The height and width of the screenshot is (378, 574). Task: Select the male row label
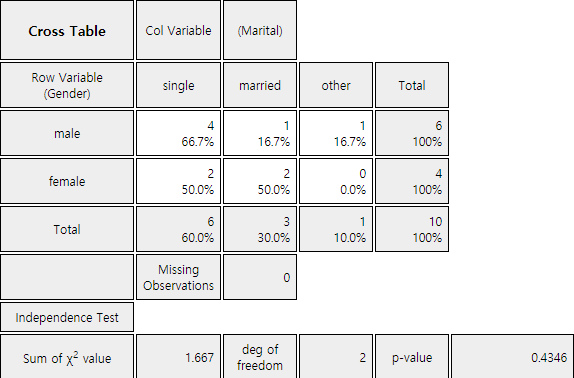[67, 133]
